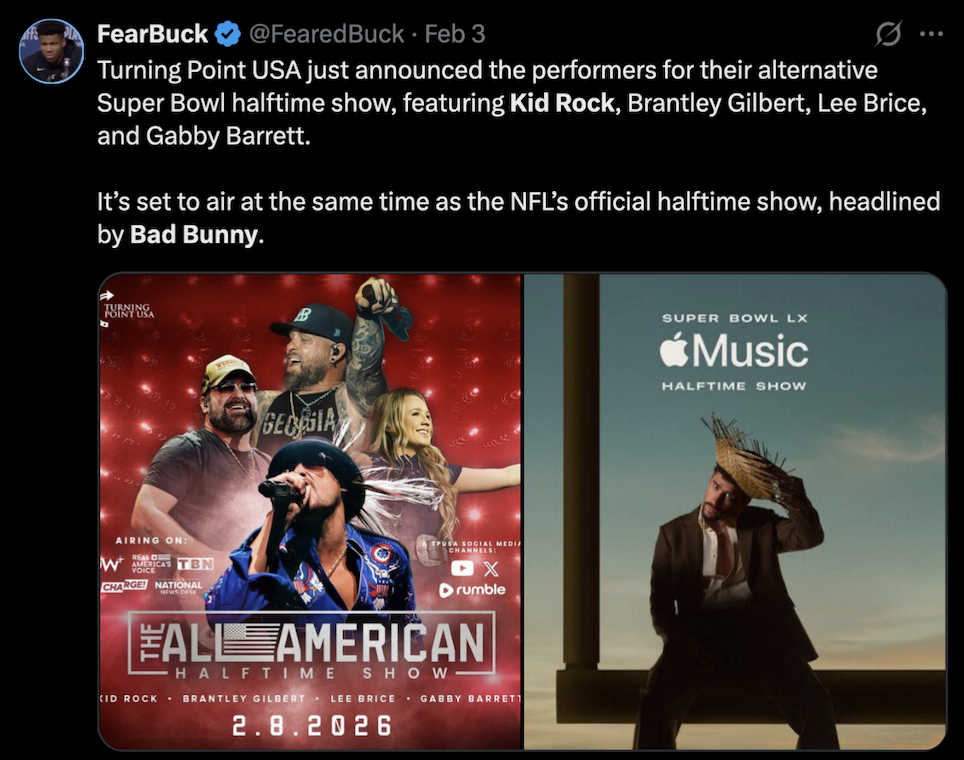This screenshot has width=964, height=760.
Task: Click the YouTube icon on the poster
Action: coord(462,568)
